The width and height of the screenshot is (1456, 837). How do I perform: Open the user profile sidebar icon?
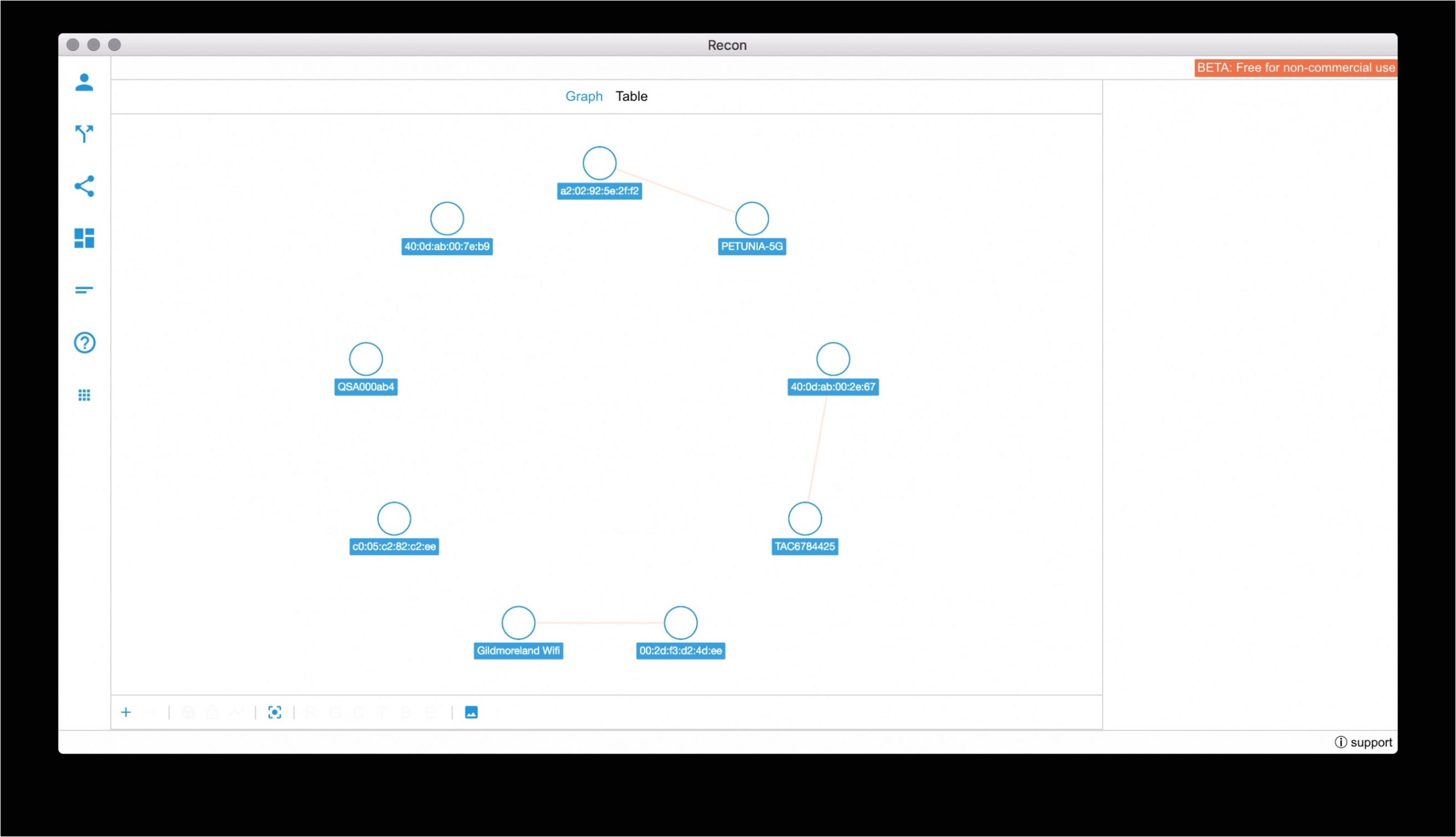point(84,82)
